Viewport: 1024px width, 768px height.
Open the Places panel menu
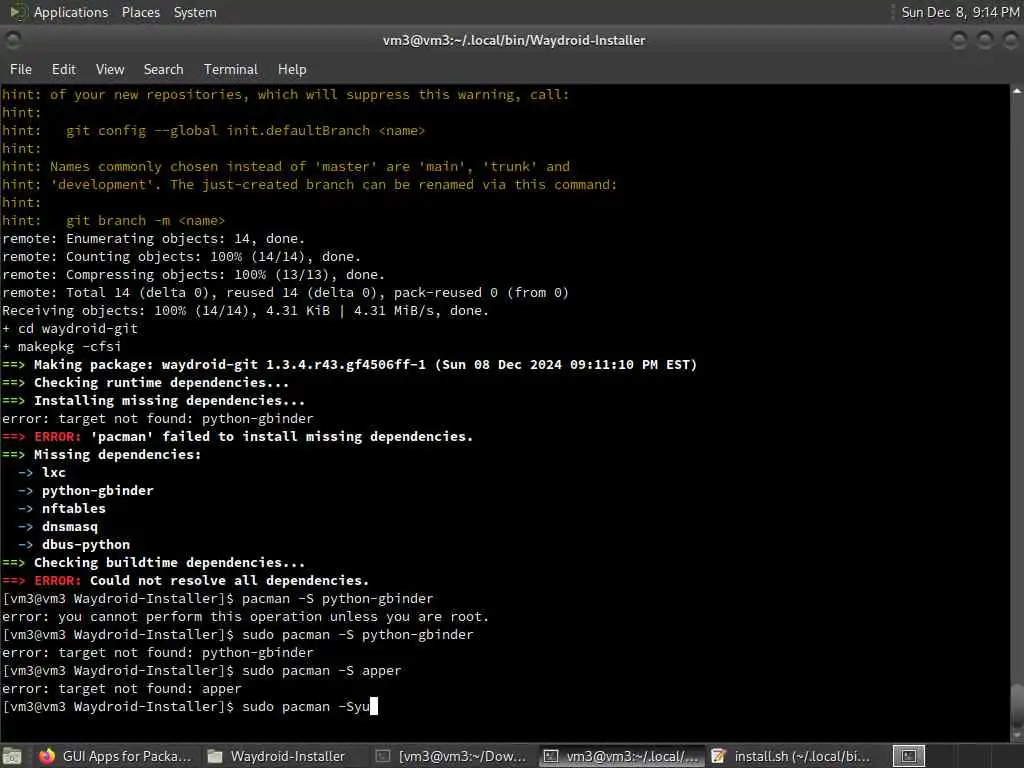click(x=140, y=12)
